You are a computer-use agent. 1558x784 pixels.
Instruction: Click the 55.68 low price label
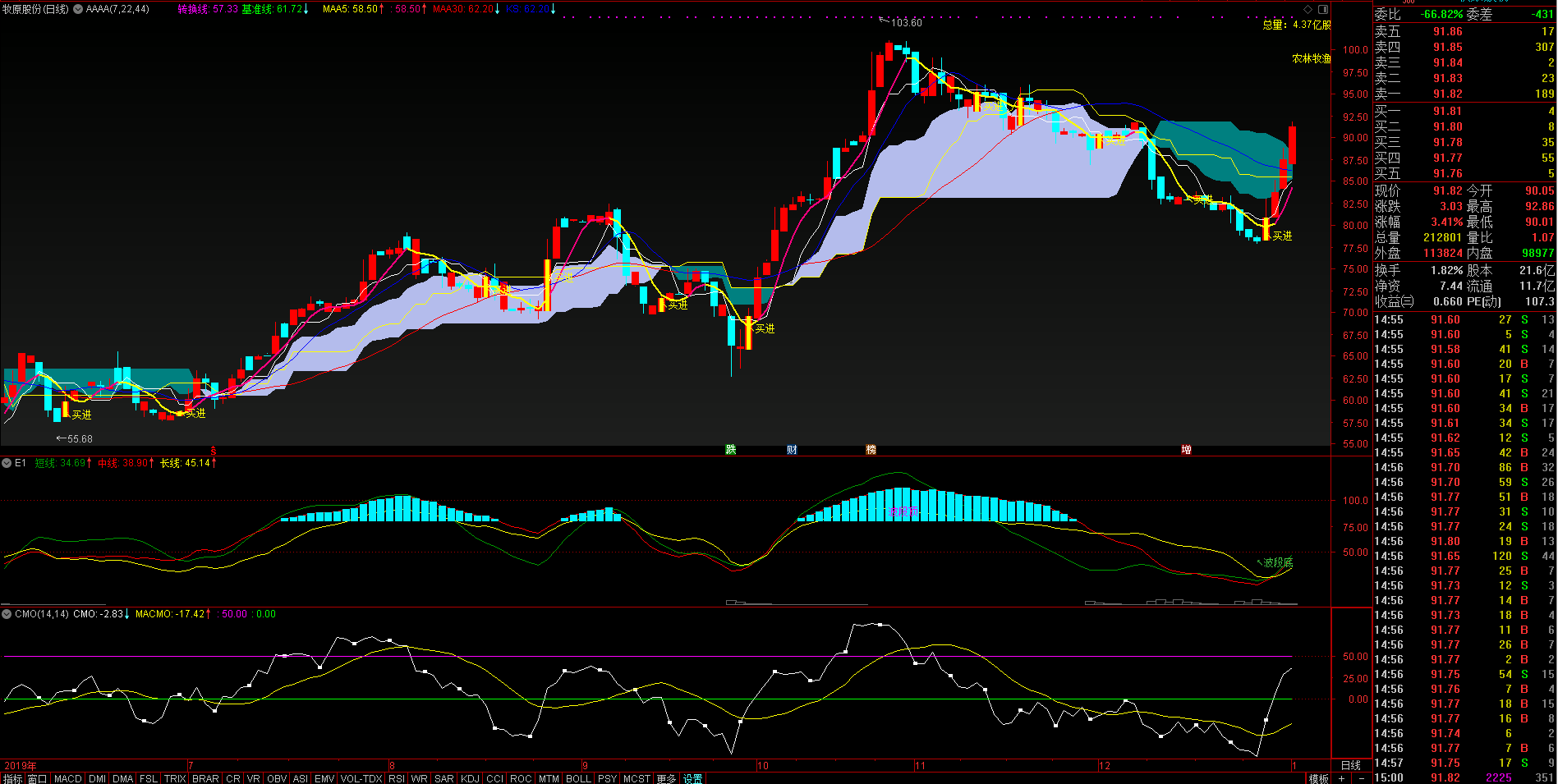80,439
